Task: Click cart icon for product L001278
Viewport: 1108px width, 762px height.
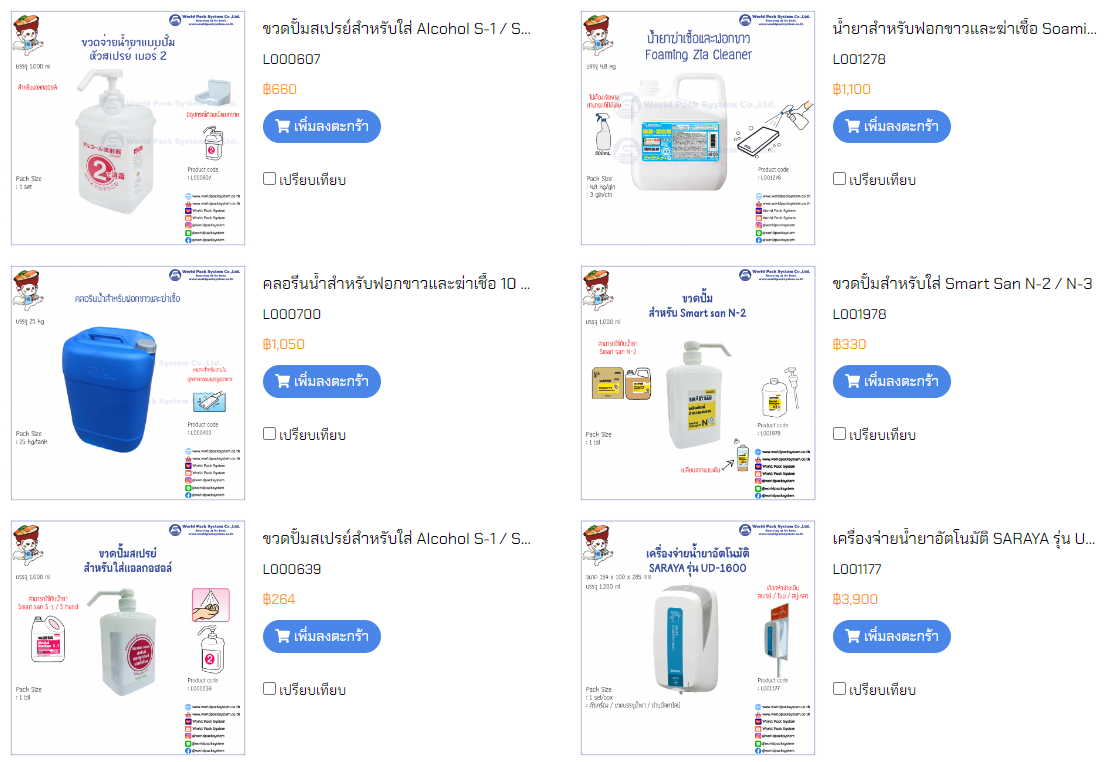Action: [x=853, y=127]
